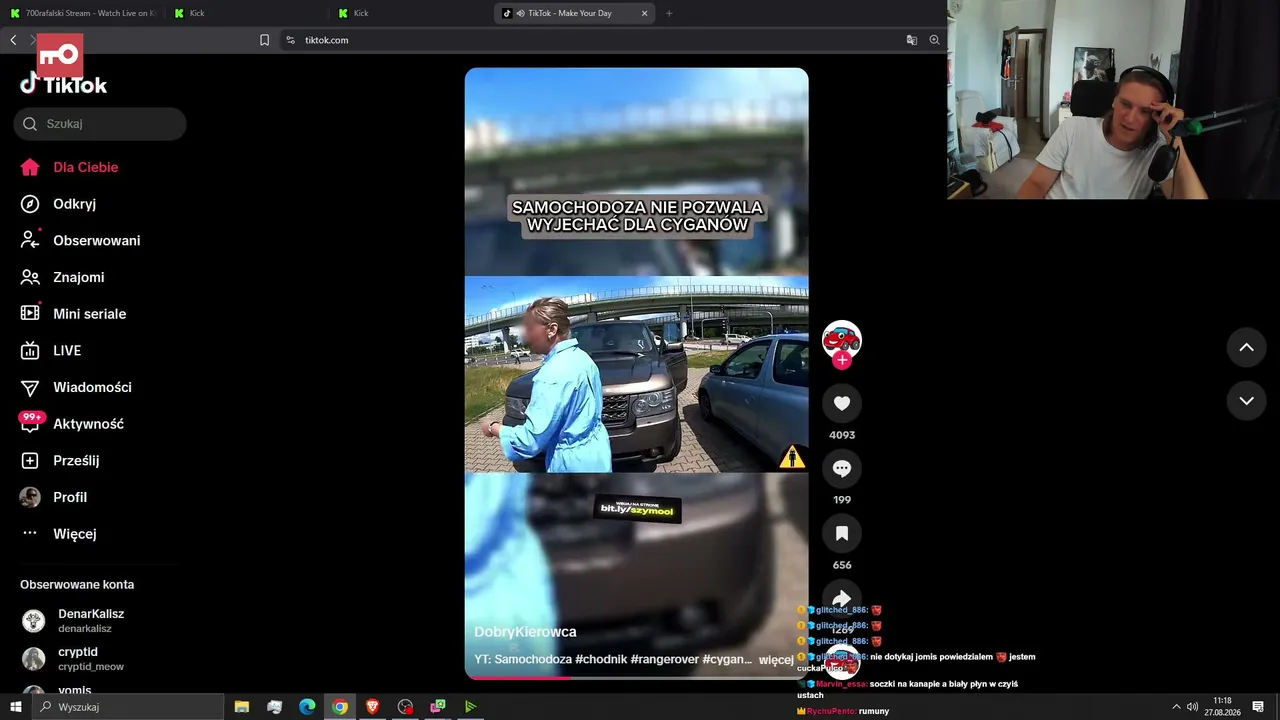Open Mini seriale section
This screenshot has width=1280, height=720.
[x=73, y=314]
